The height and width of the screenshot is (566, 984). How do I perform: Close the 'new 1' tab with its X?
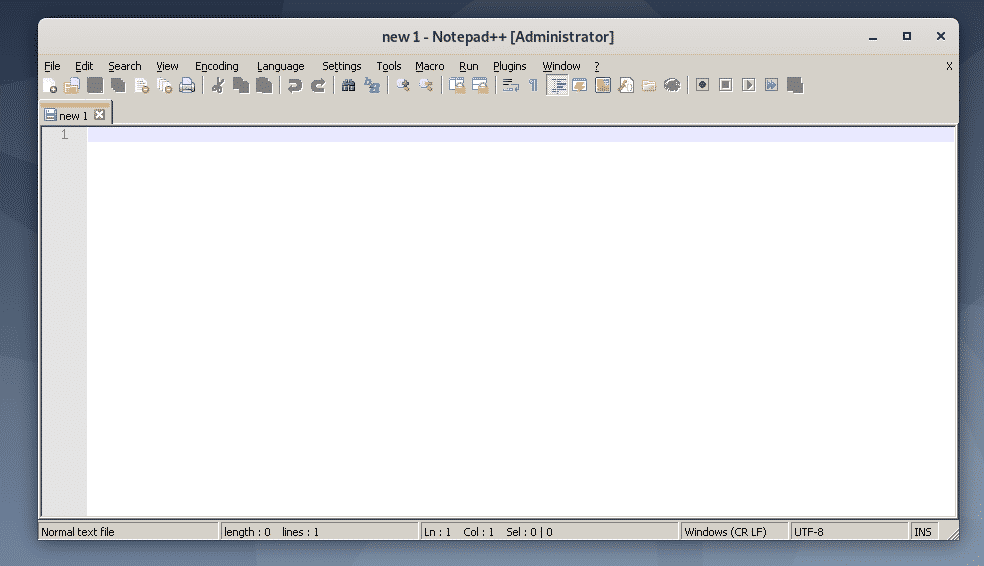[x=99, y=115]
